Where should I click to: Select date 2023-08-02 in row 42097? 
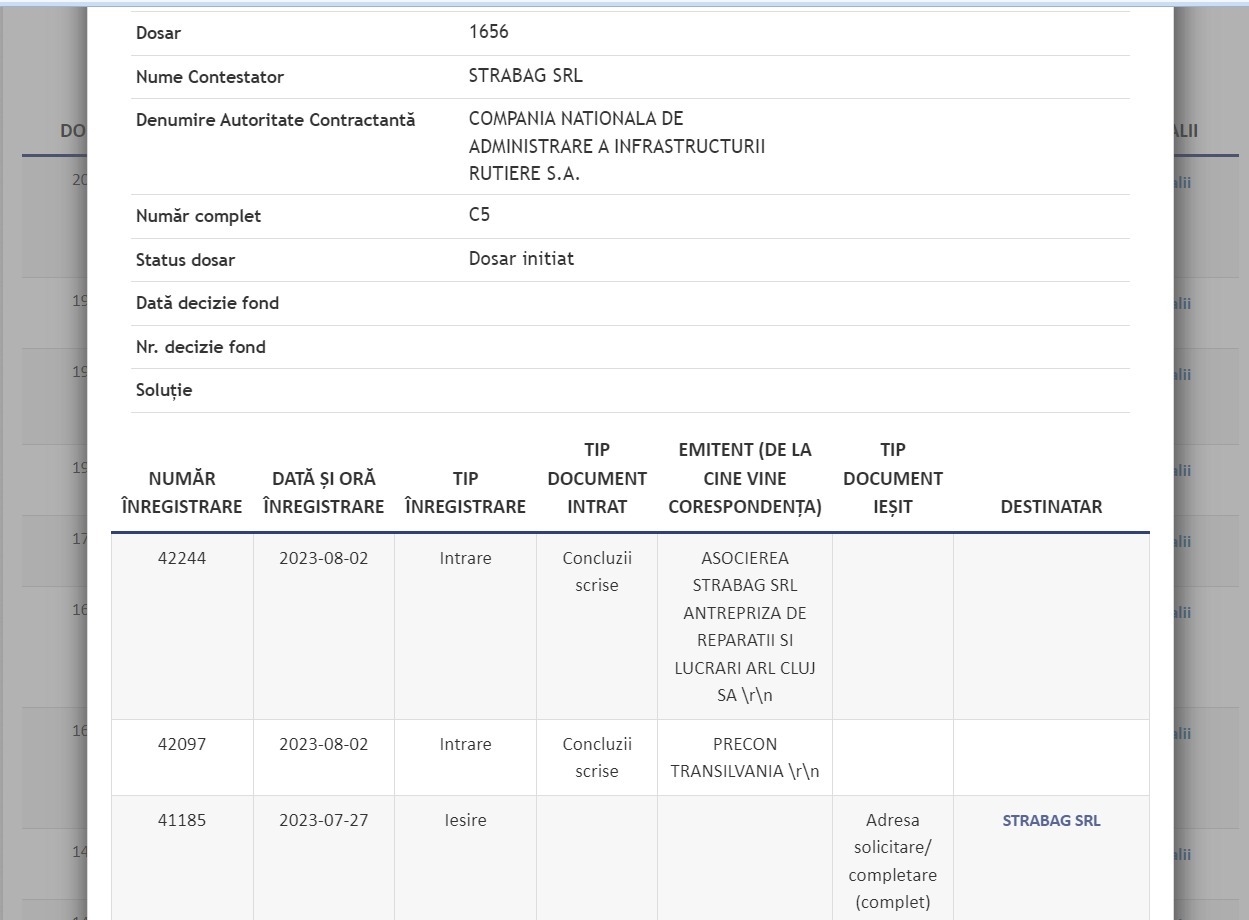(x=323, y=744)
